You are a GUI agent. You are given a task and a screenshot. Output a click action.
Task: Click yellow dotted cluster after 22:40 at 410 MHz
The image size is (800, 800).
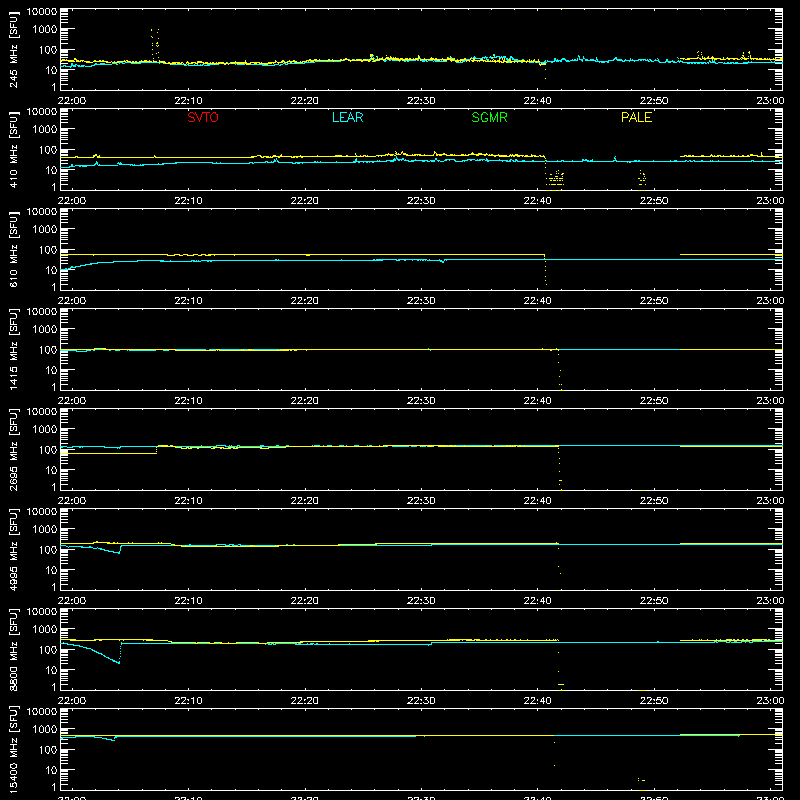pyautogui.click(x=555, y=179)
